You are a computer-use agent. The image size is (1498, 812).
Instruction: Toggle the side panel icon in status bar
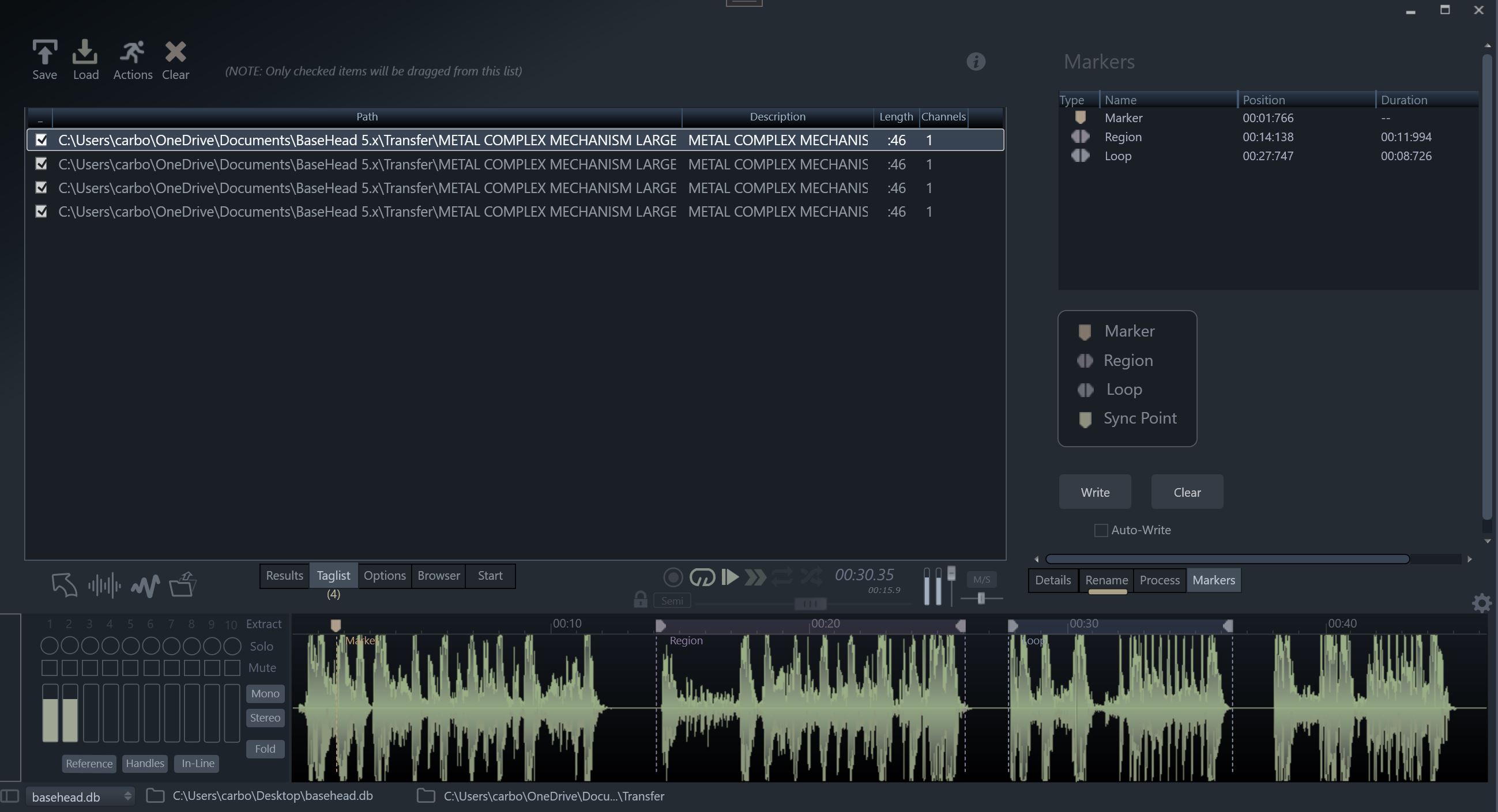[10, 796]
